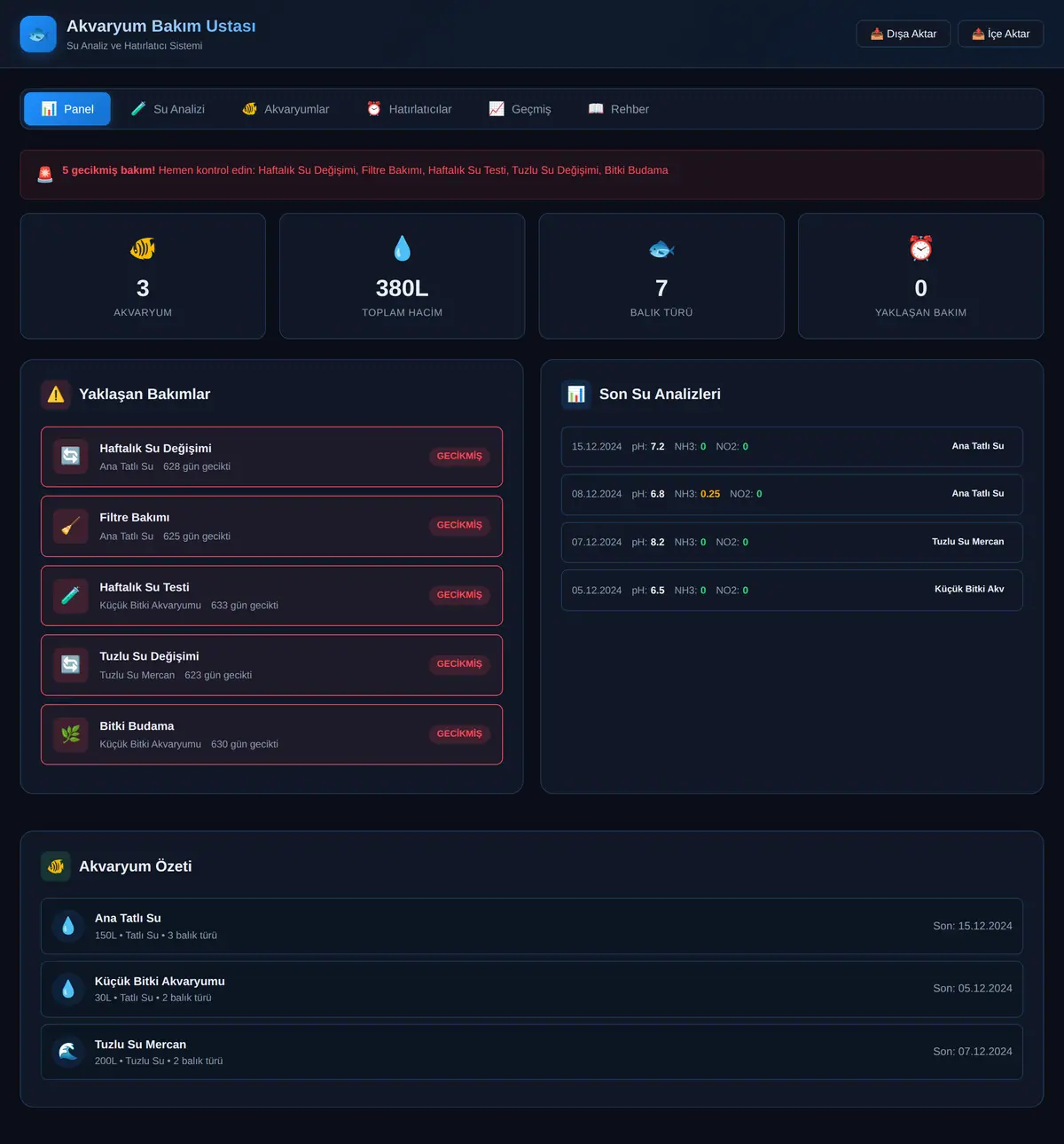Open the Hatırlatıcılar tab
1064x1144 pixels.
tap(410, 109)
